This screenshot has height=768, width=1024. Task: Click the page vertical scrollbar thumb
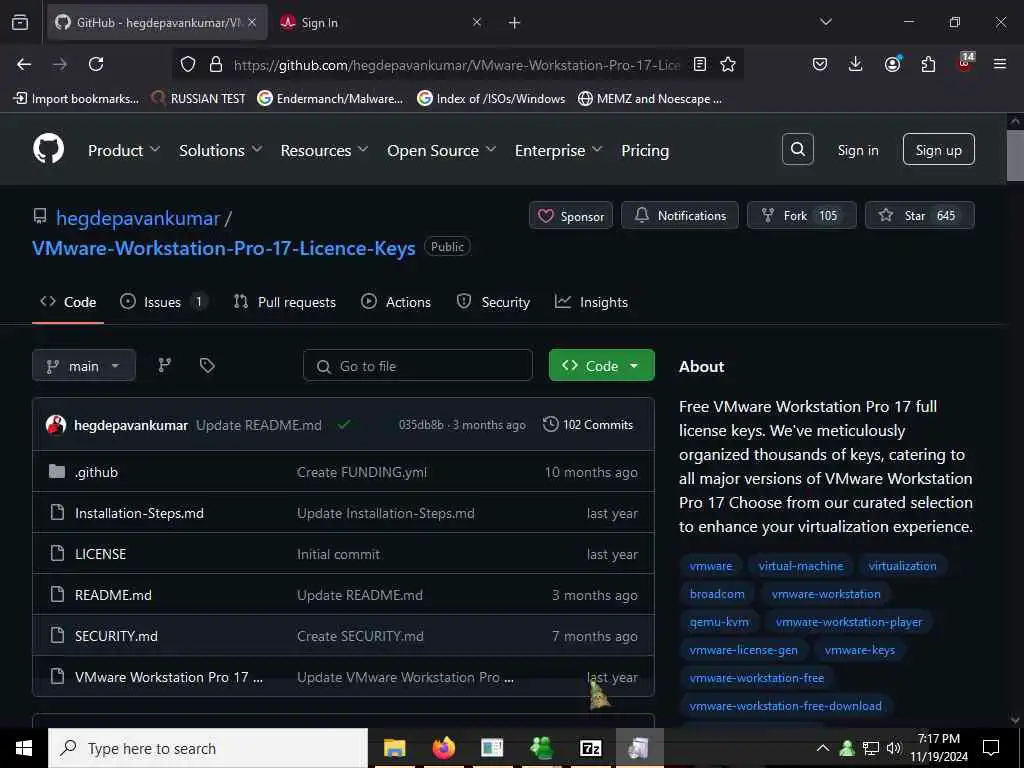(1014, 155)
